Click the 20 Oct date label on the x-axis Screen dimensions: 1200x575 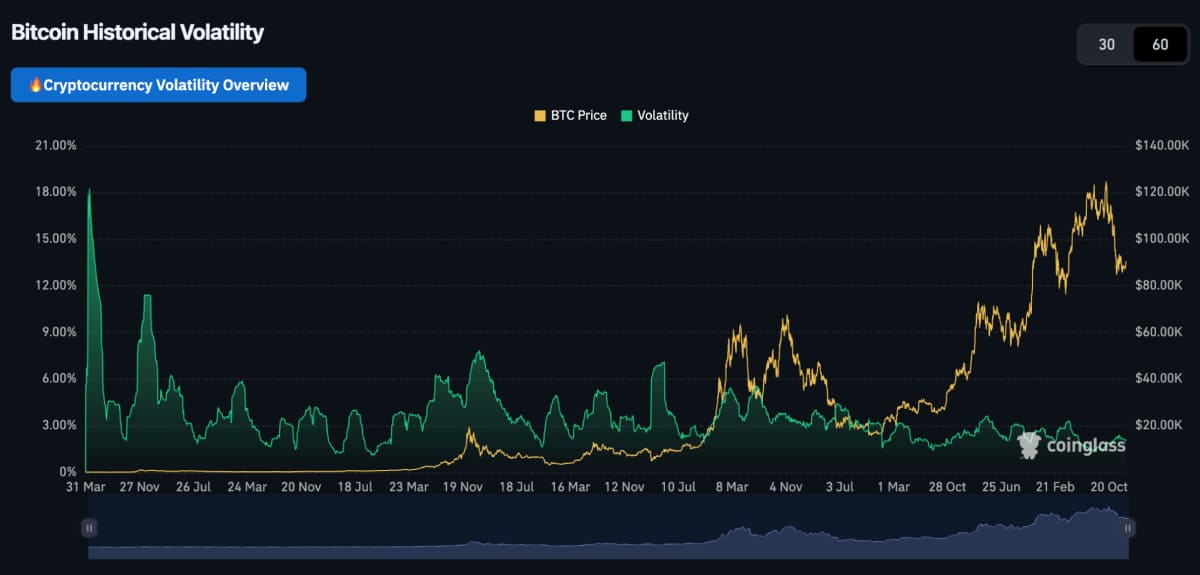coord(1108,487)
